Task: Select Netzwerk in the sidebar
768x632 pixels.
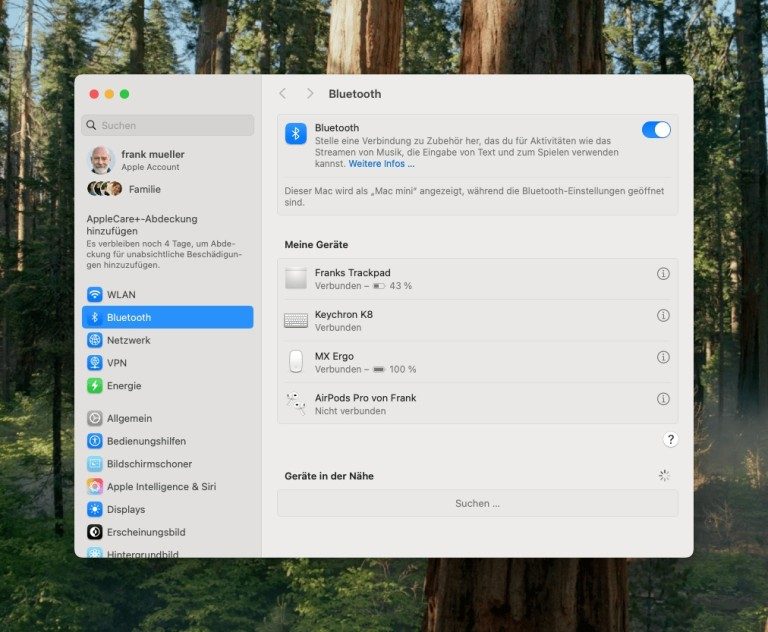Action: (x=168, y=340)
